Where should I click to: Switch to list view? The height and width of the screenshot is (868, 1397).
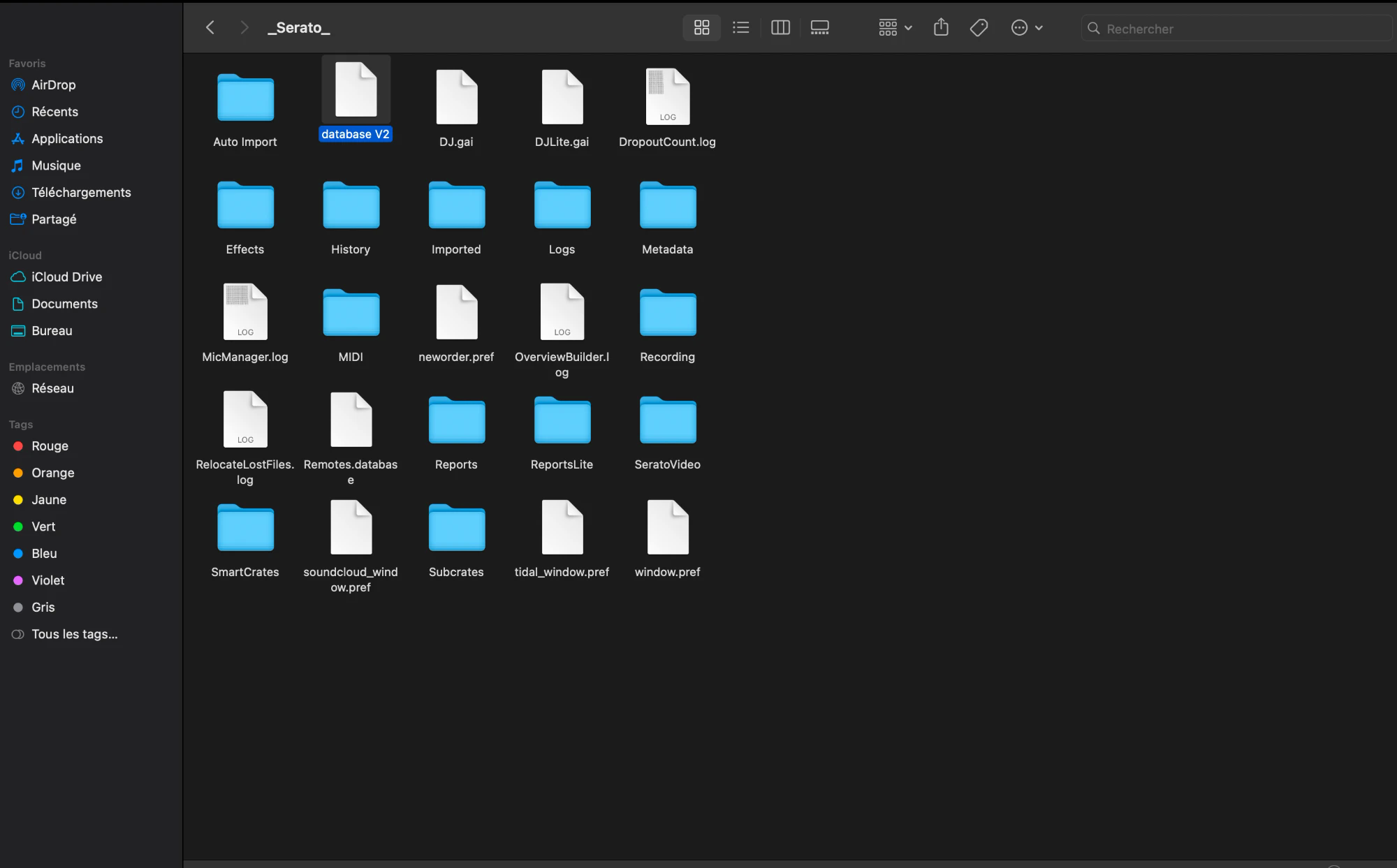740,27
